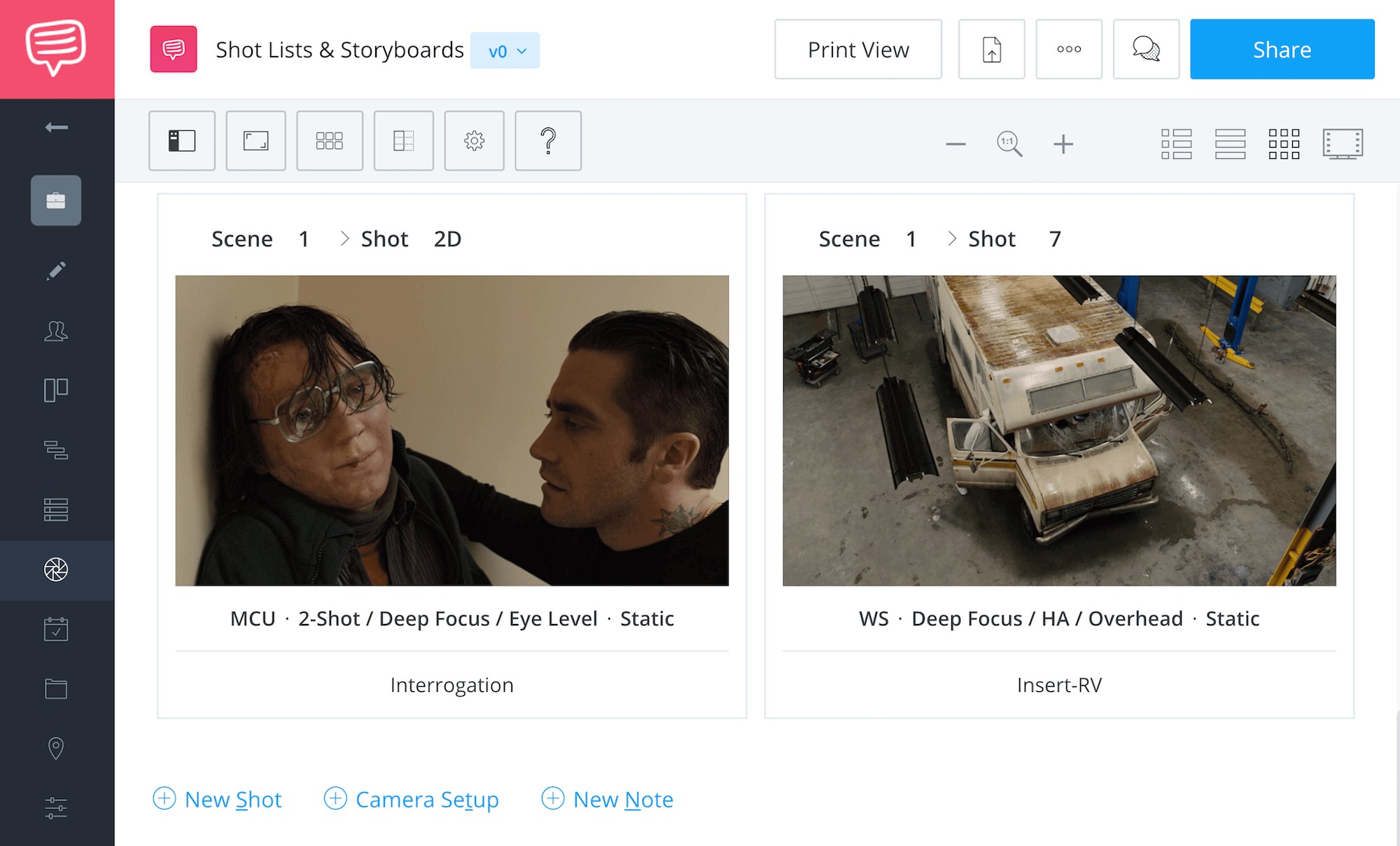The width and height of the screenshot is (1400, 846).
Task: Click the Static label under Shot 7
Action: 1232,618
